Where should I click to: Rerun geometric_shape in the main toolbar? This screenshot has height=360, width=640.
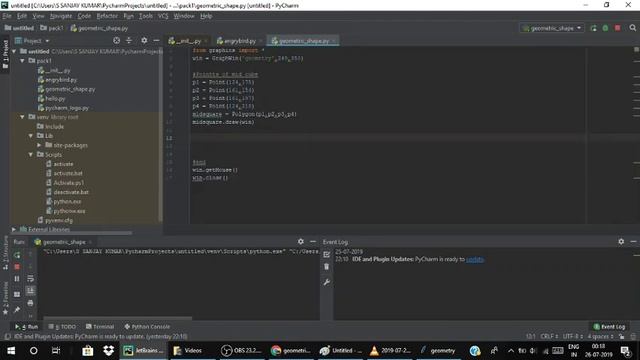tap(593, 28)
